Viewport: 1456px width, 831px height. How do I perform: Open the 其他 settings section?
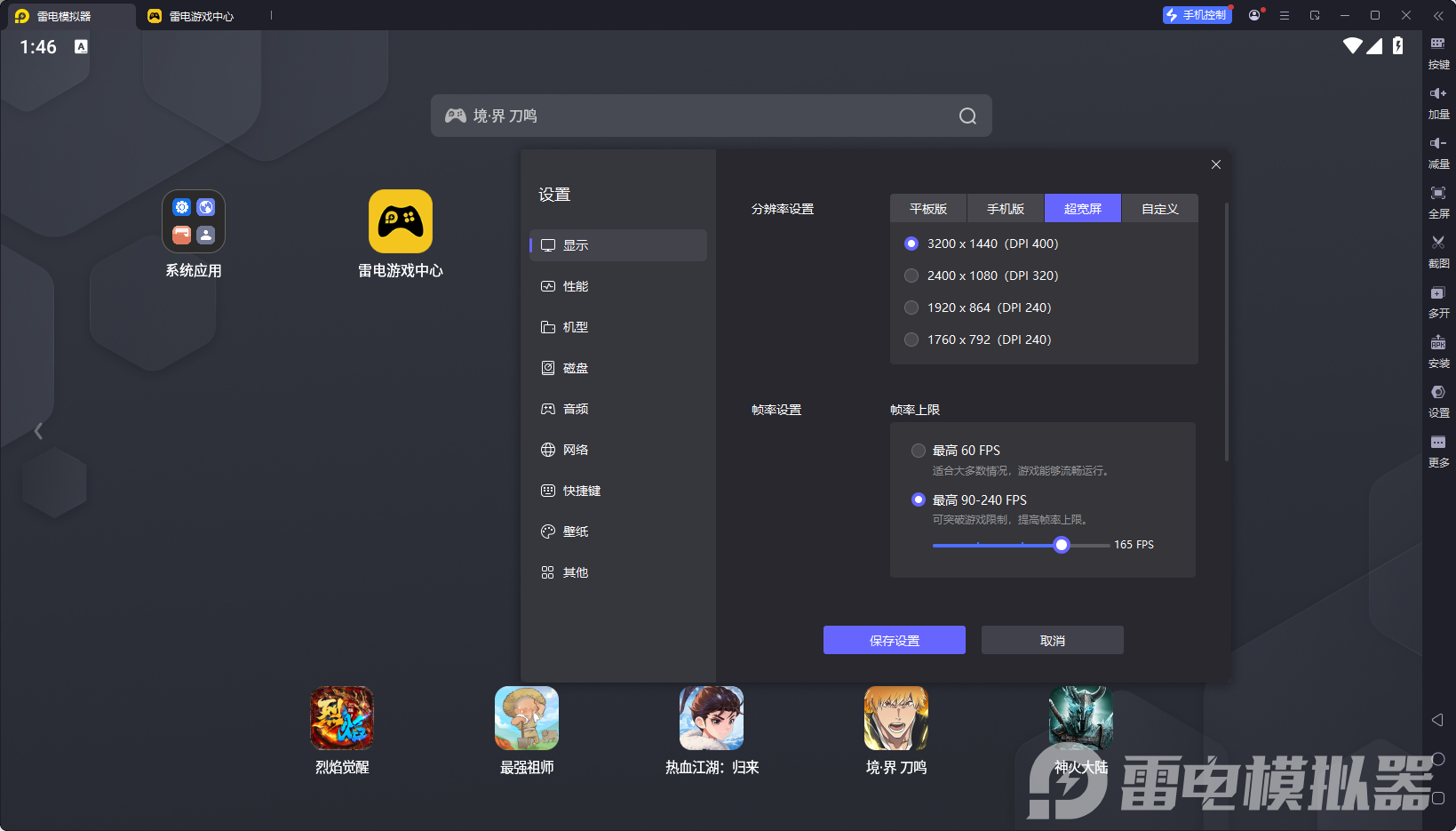(x=618, y=572)
